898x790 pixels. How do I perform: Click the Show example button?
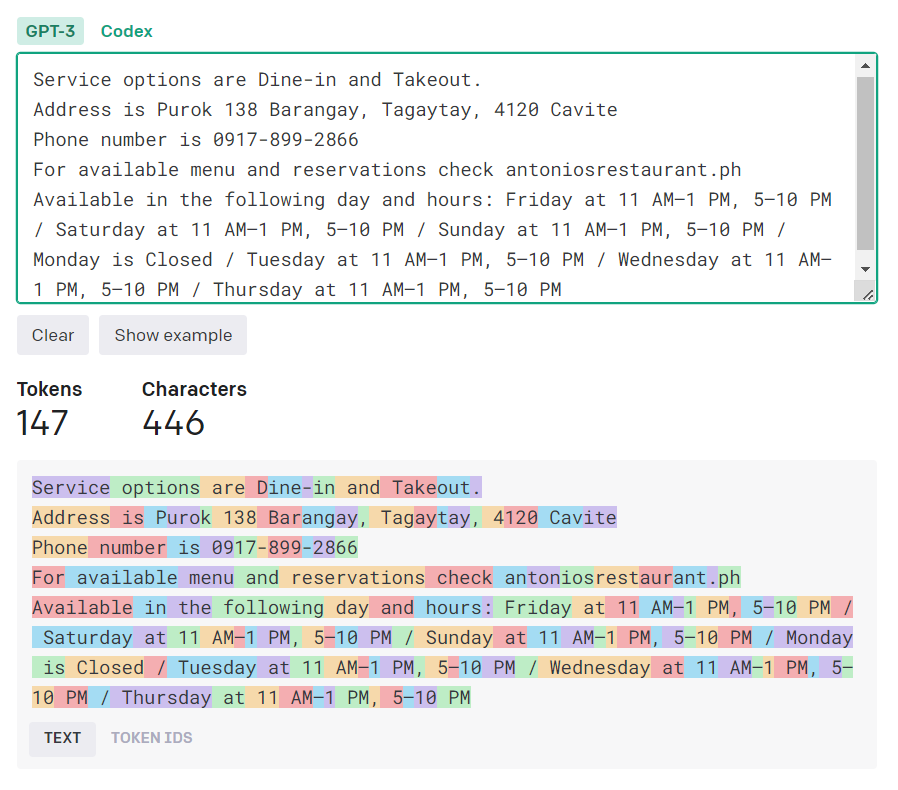[x=173, y=335]
